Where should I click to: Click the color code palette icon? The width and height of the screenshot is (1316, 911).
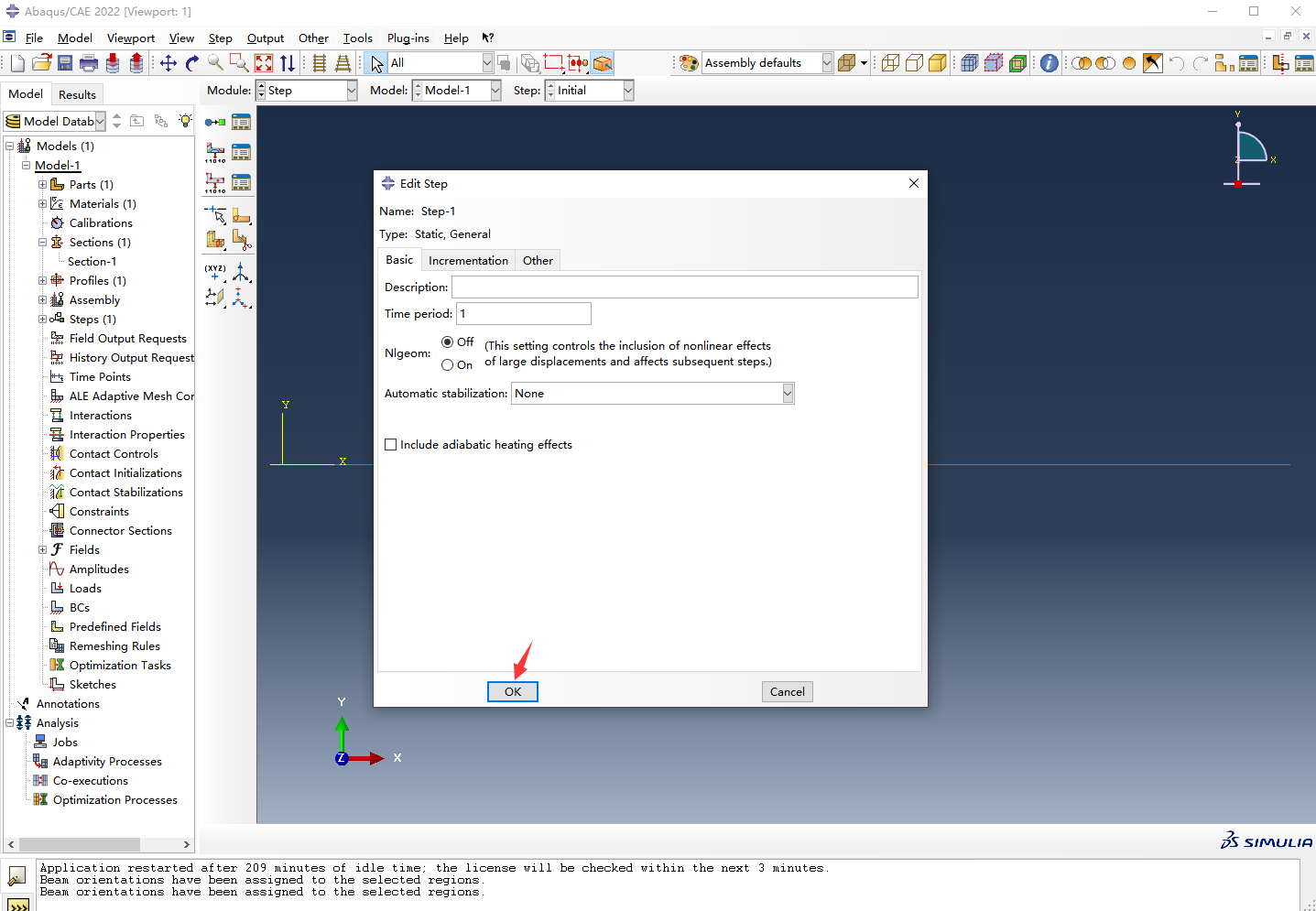(x=689, y=63)
